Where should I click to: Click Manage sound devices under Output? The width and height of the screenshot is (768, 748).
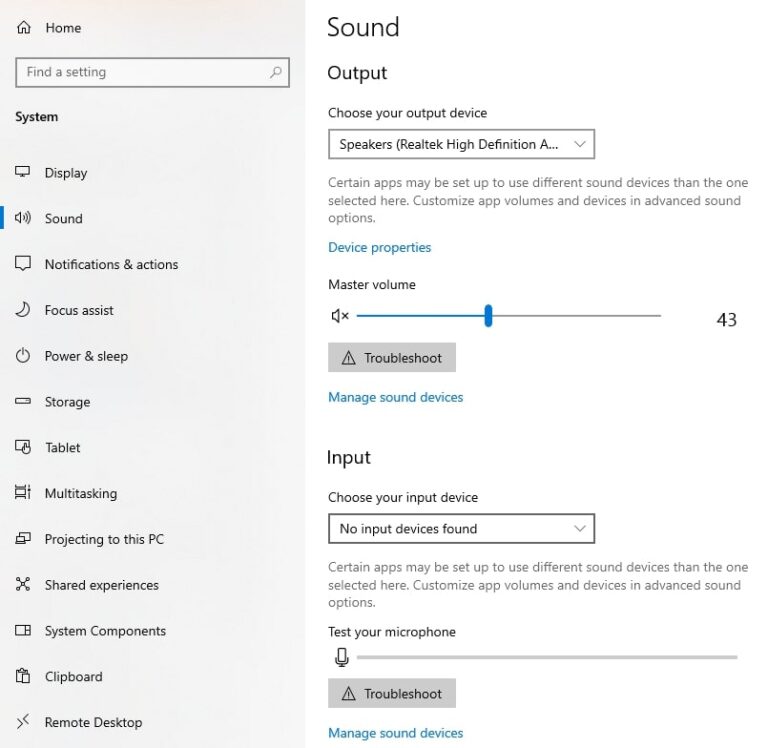click(396, 397)
